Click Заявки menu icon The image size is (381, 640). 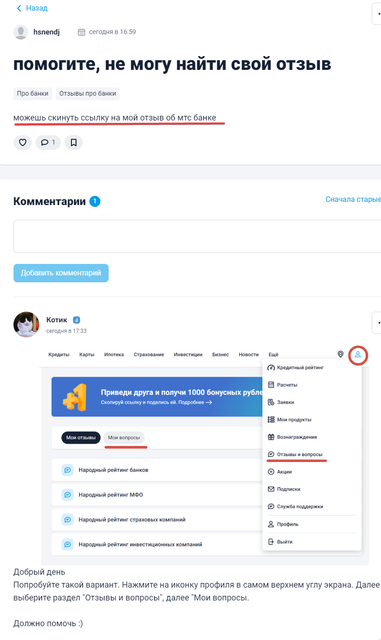271,402
